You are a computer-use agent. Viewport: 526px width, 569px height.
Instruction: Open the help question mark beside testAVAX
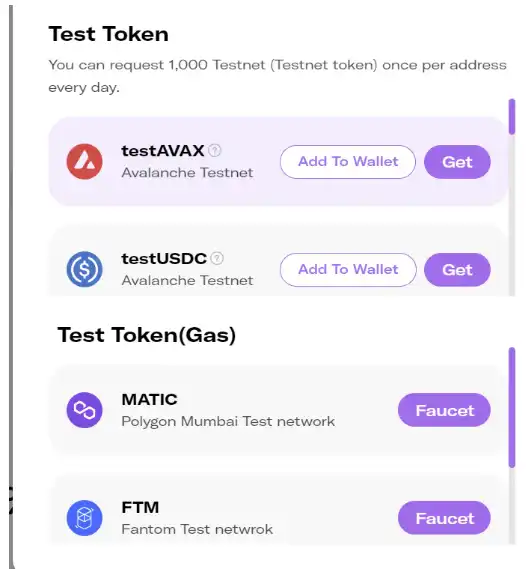click(215, 150)
